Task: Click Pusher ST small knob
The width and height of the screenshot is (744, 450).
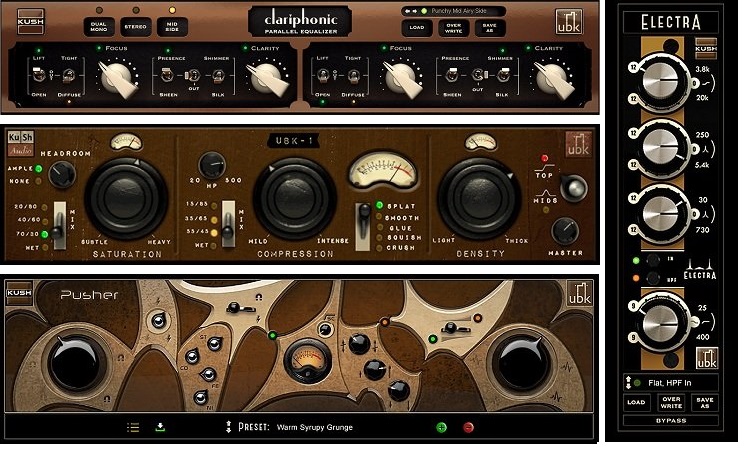Action: 214,344
